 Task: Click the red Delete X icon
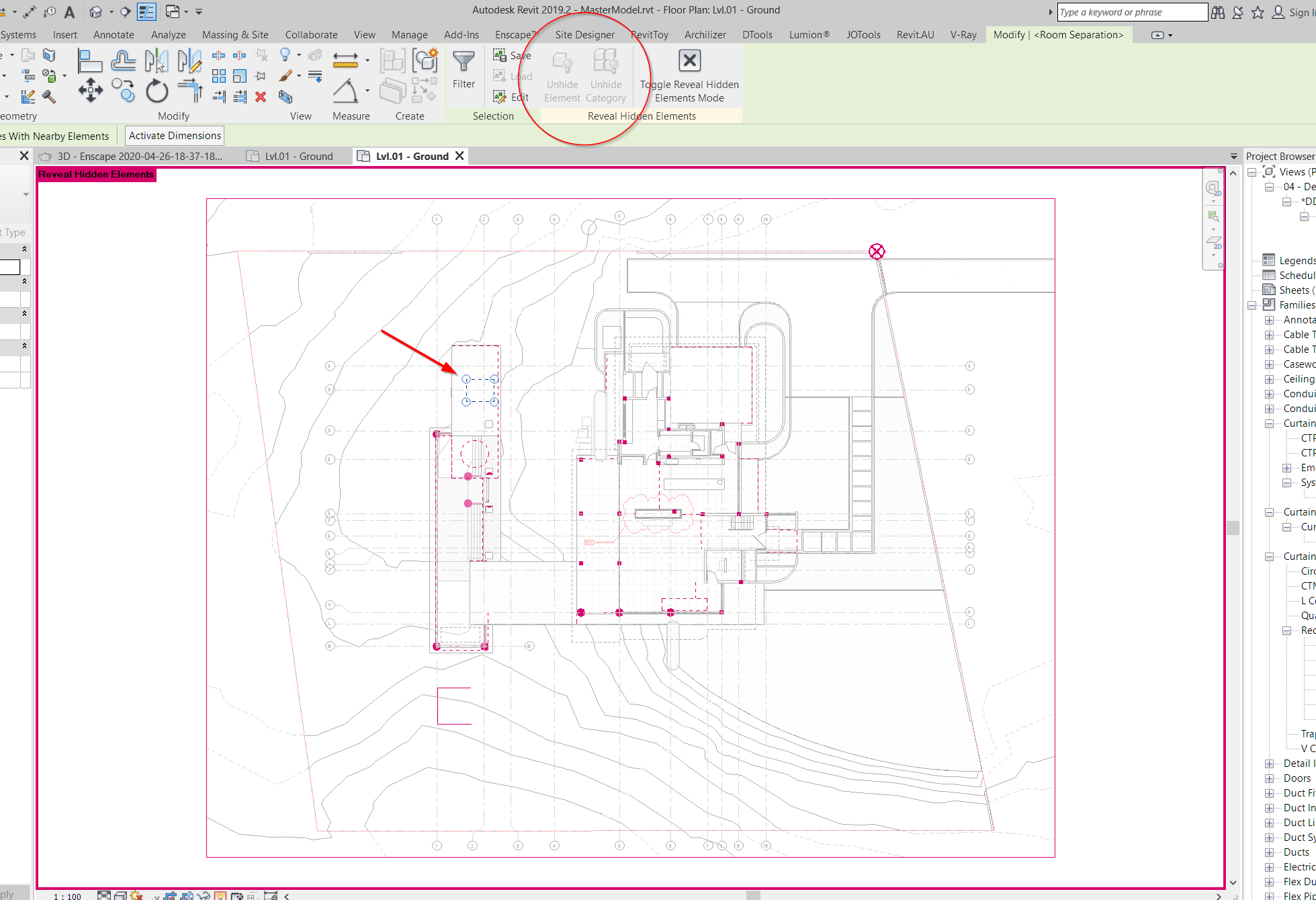point(261,97)
